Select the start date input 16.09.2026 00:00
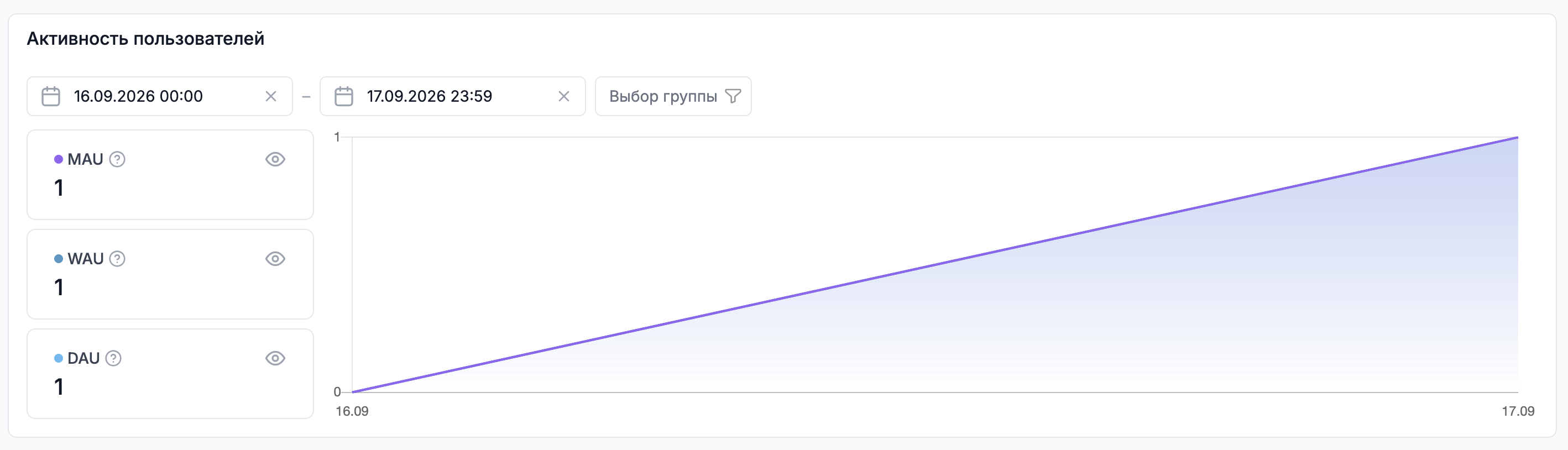Image resolution: width=1568 pixels, height=450 pixels. (159, 96)
